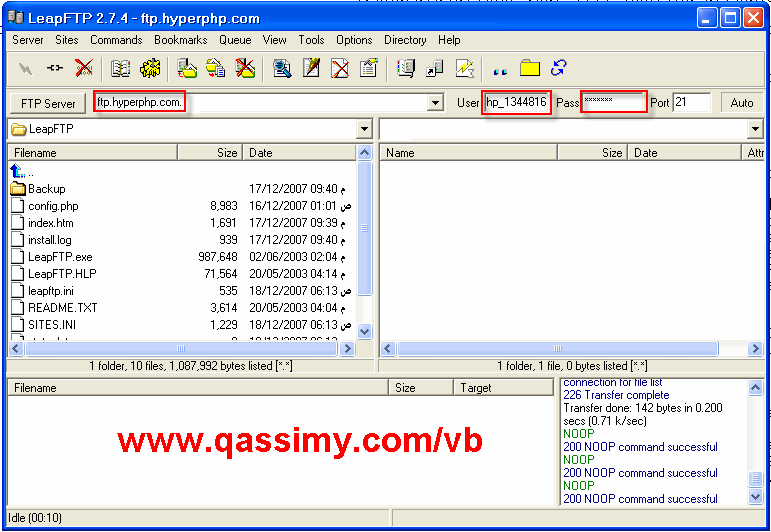The width and height of the screenshot is (771, 532).
Task: Open the Sites menu
Action: [x=66, y=40]
